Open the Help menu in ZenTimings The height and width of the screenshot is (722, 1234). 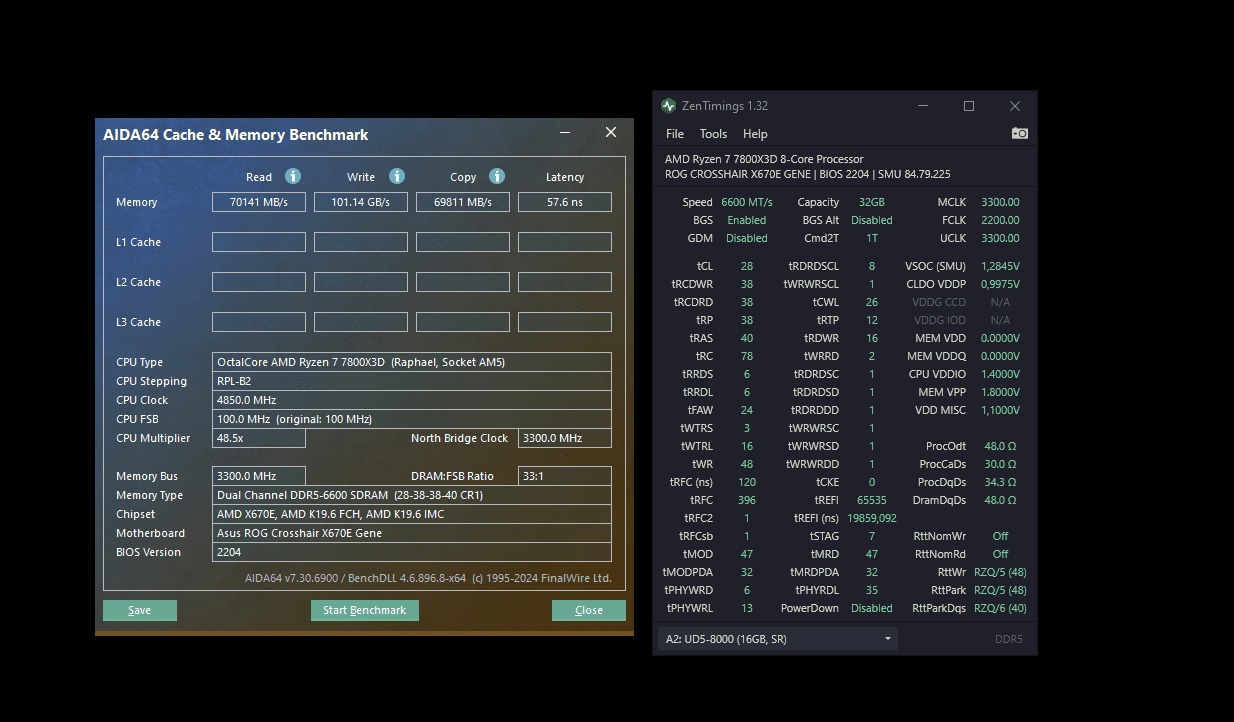tap(755, 134)
